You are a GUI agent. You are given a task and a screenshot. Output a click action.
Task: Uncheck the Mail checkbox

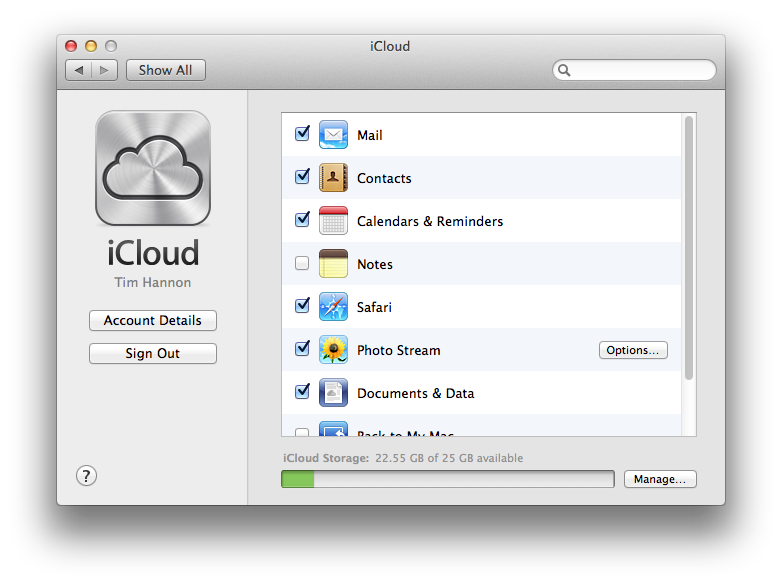click(x=302, y=134)
